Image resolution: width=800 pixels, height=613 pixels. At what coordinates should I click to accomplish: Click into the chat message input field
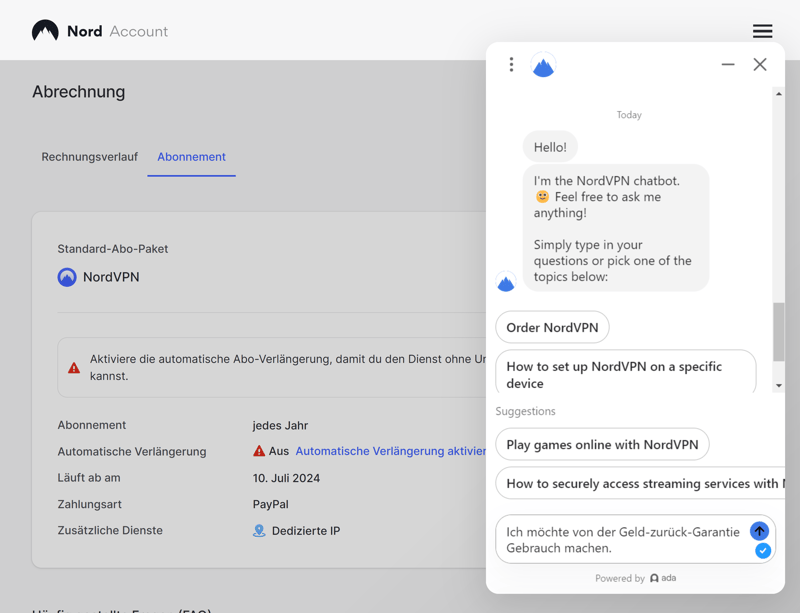622,540
